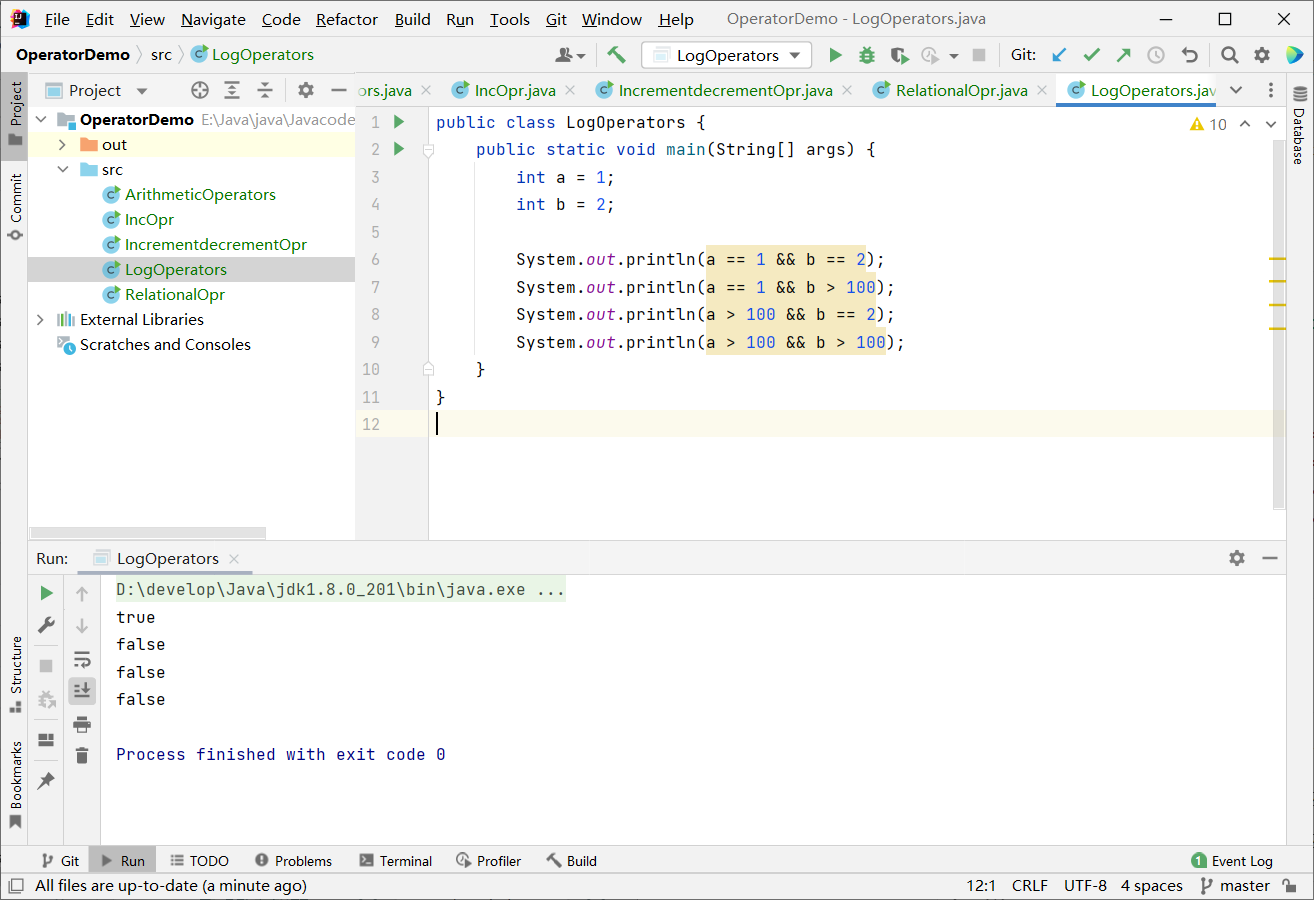Pin the Run tab

[46, 781]
